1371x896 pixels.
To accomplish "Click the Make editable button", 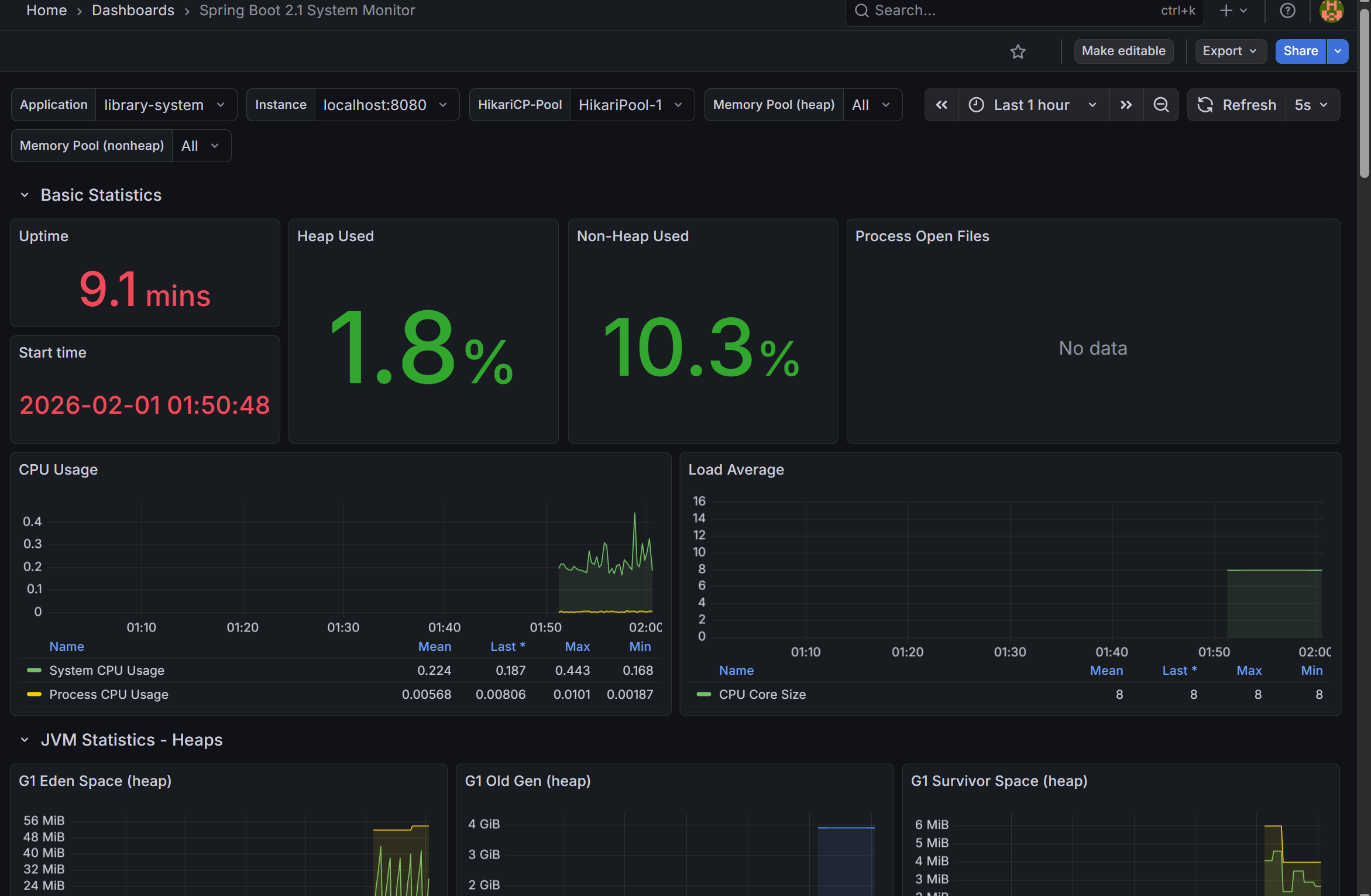I will pyautogui.click(x=1123, y=51).
